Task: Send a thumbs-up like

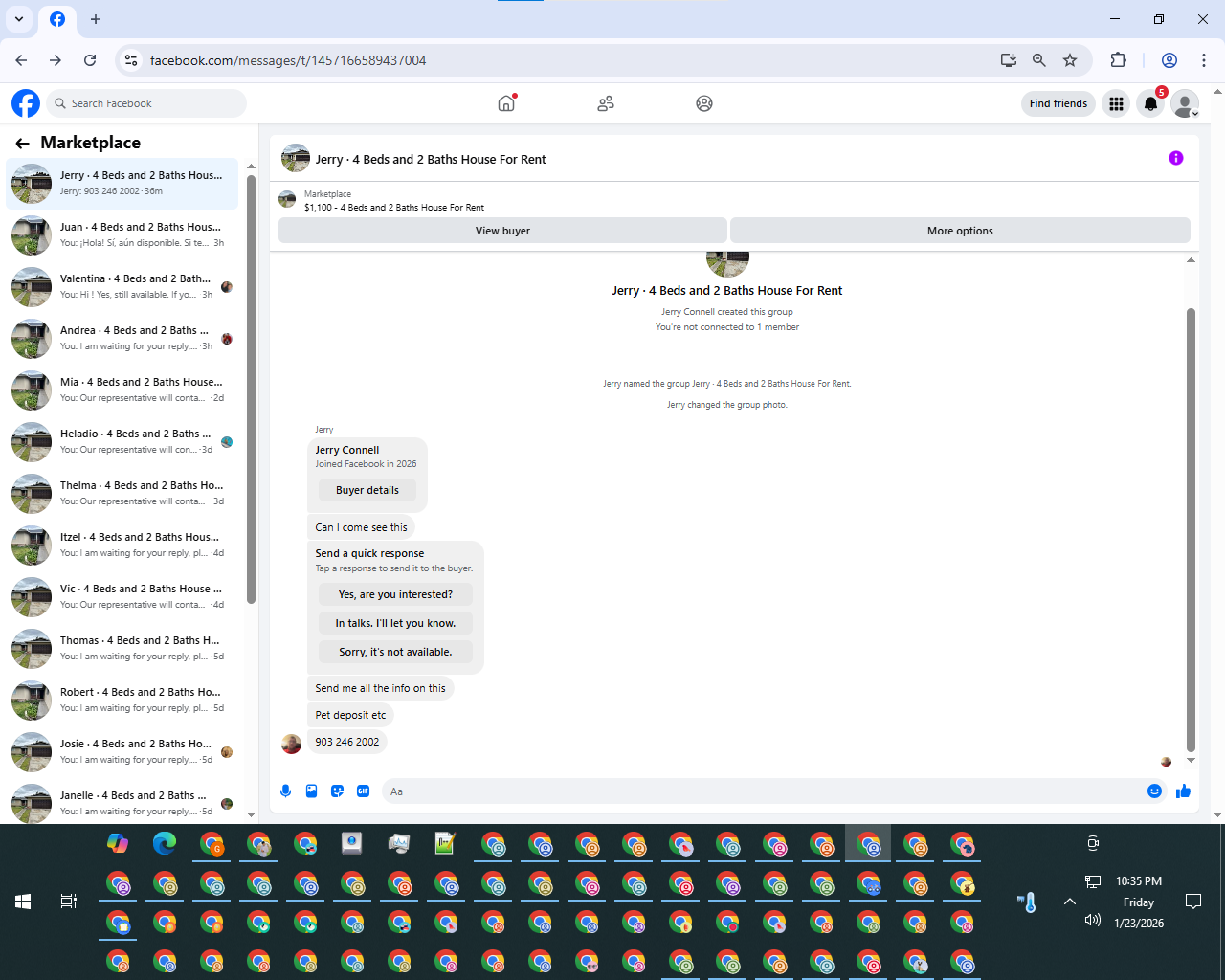Action: pos(1183,791)
